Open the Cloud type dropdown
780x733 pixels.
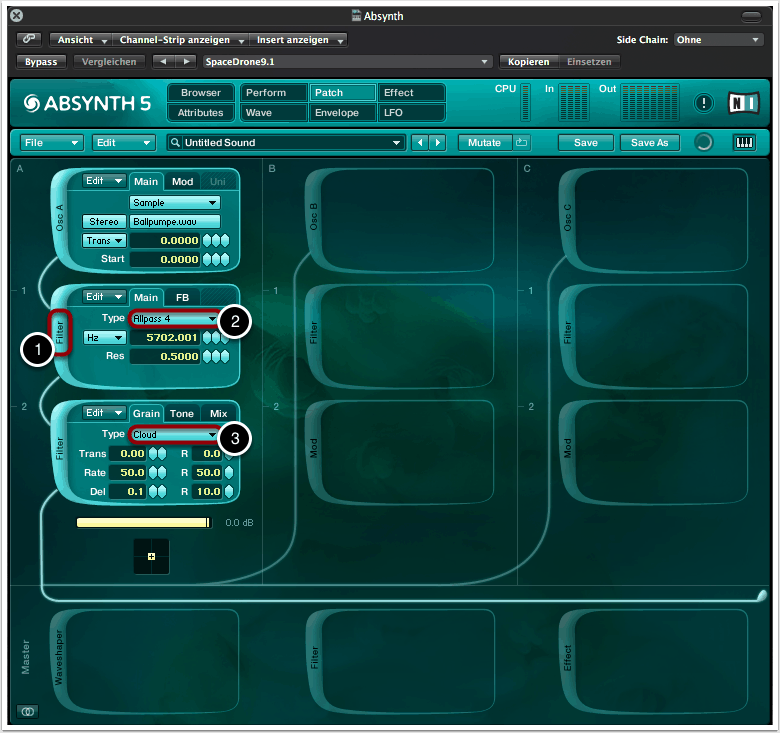[x=174, y=435]
